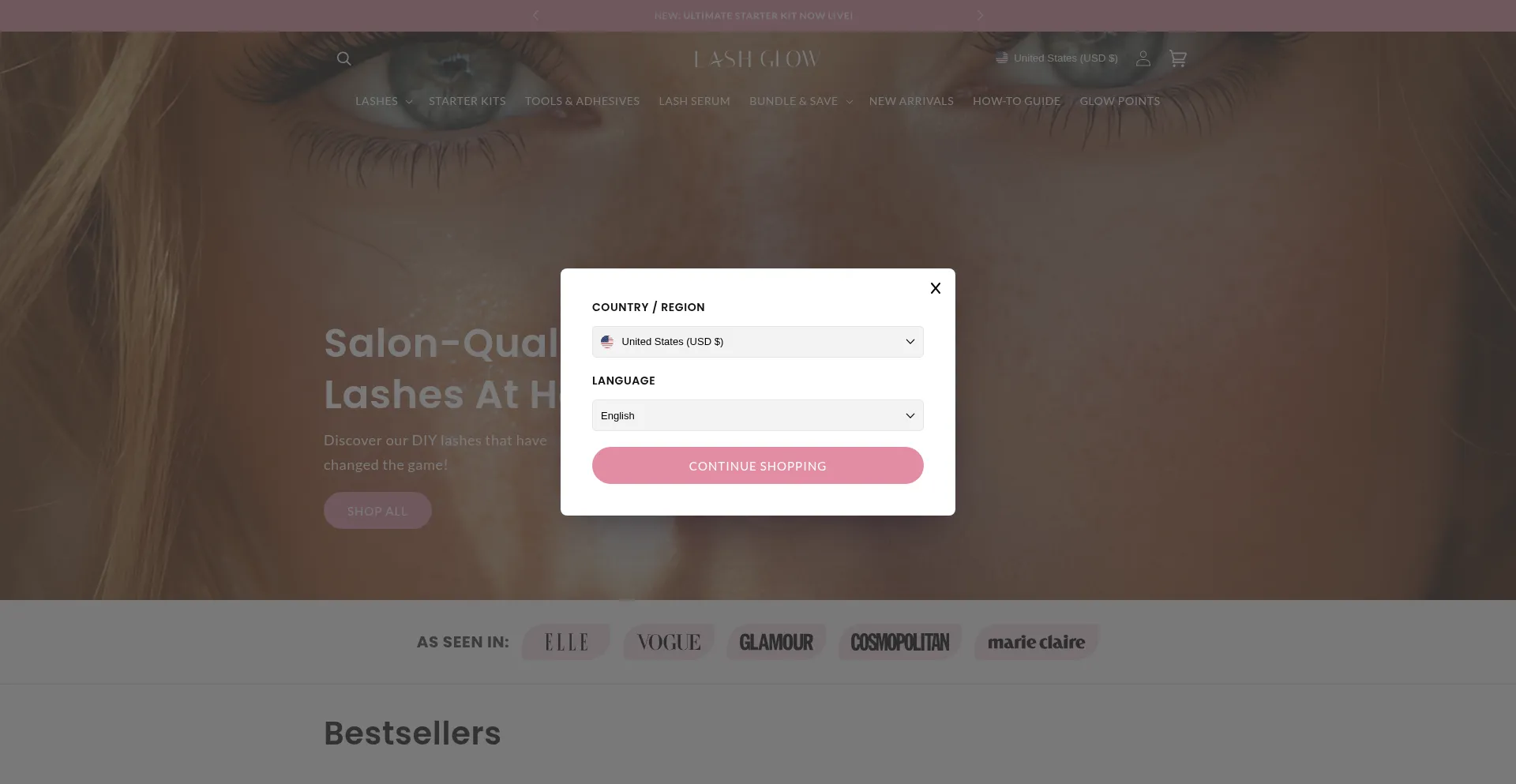Viewport: 1516px width, 784px height.
Task: Click the Continue Shopping button
Action: [x=758, y=466]
